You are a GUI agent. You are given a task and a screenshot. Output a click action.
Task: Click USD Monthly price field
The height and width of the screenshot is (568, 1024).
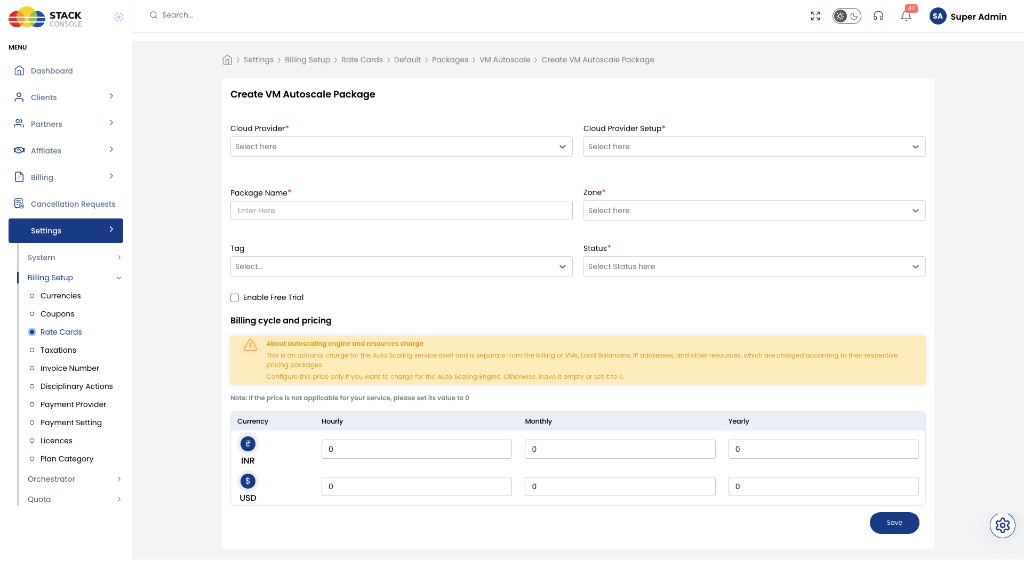620,486
